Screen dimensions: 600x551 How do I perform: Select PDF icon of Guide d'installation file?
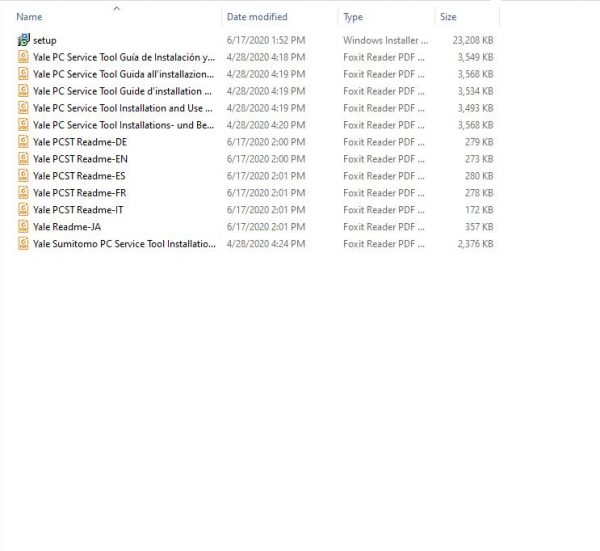[x=23, y=91]
